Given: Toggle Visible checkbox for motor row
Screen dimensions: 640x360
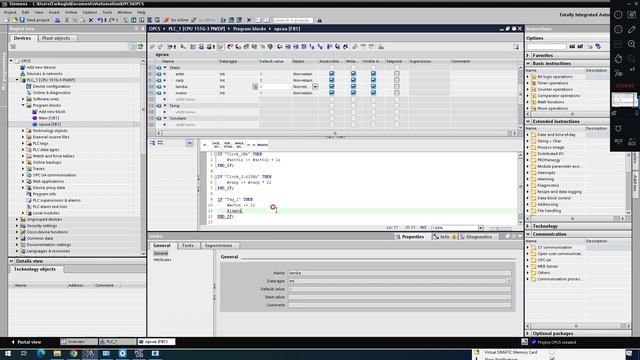Looking at the screenshot, I should click(x=373, y=93).
